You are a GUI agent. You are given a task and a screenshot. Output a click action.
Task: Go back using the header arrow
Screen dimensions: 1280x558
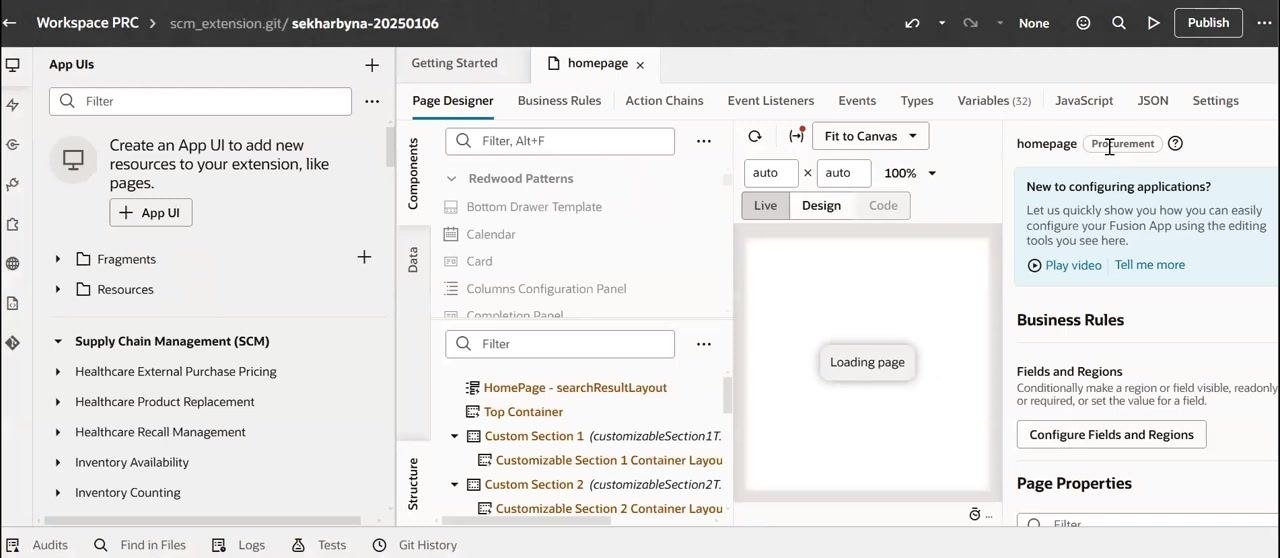pos(10,22)
